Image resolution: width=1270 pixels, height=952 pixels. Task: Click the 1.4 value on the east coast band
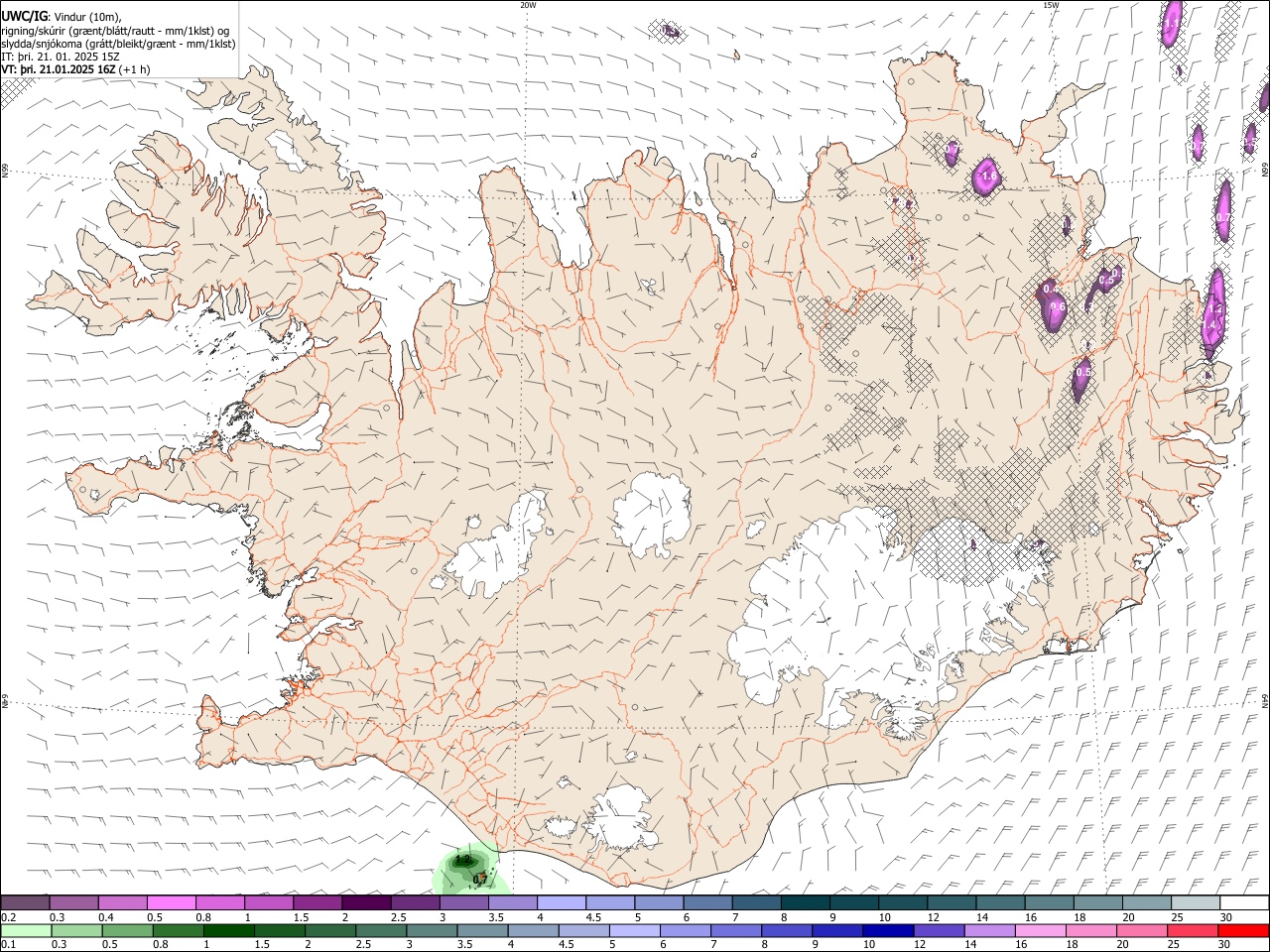coord(1210,324)
